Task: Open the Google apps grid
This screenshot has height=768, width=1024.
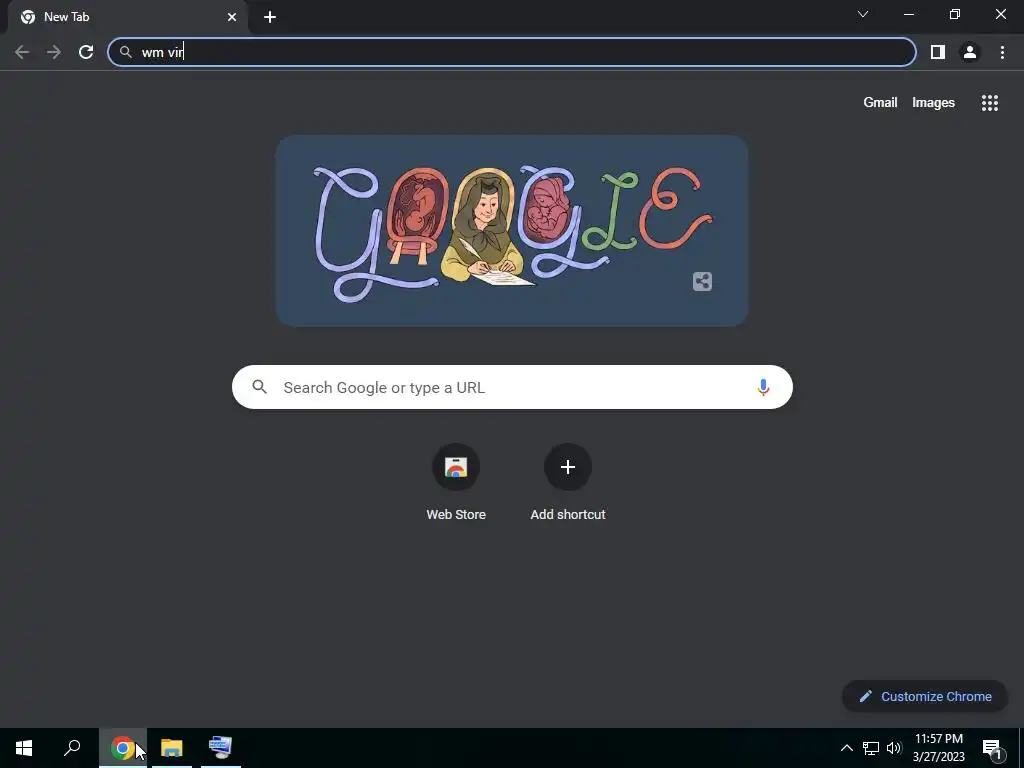Action: coord(989,103)
